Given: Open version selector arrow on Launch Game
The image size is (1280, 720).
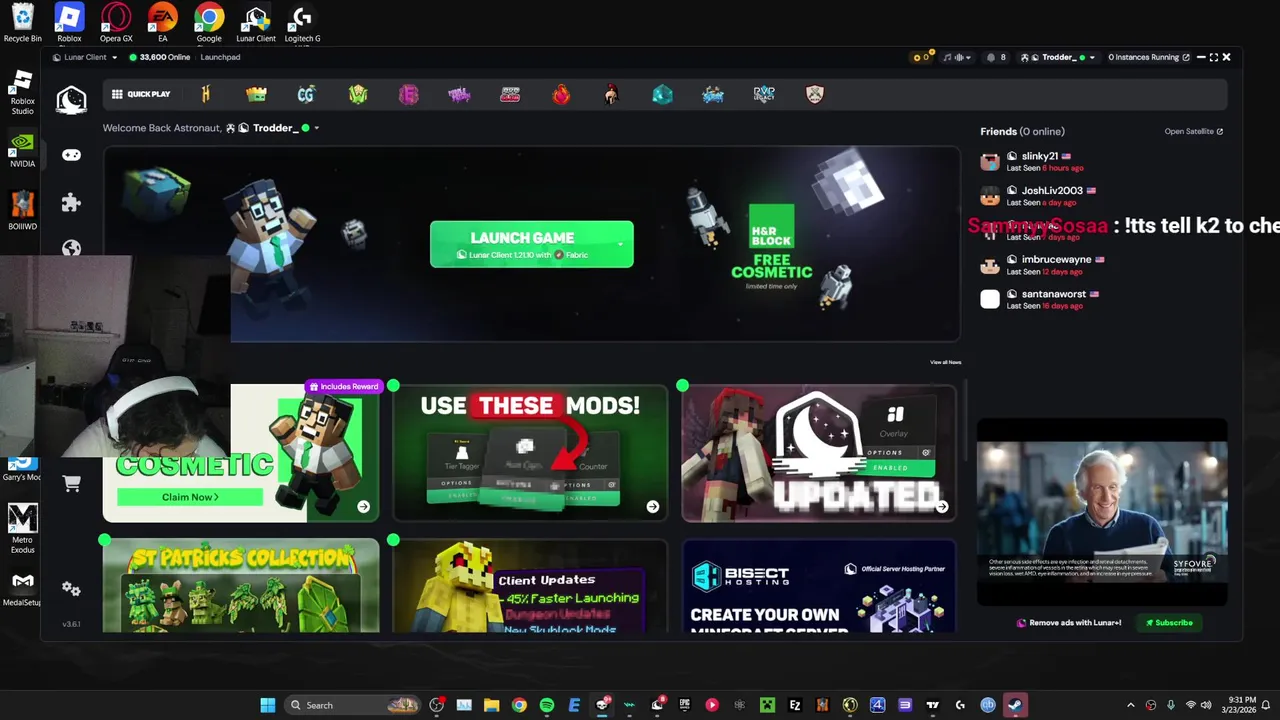Looking at the screenshot, I should (x=620, y=243).
